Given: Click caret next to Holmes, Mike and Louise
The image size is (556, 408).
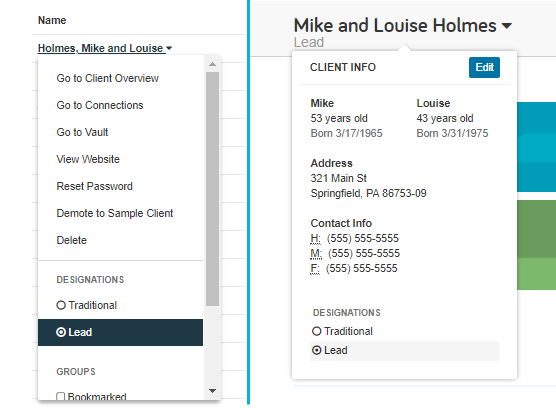Looking at the screenshot, I should point(169,48).
